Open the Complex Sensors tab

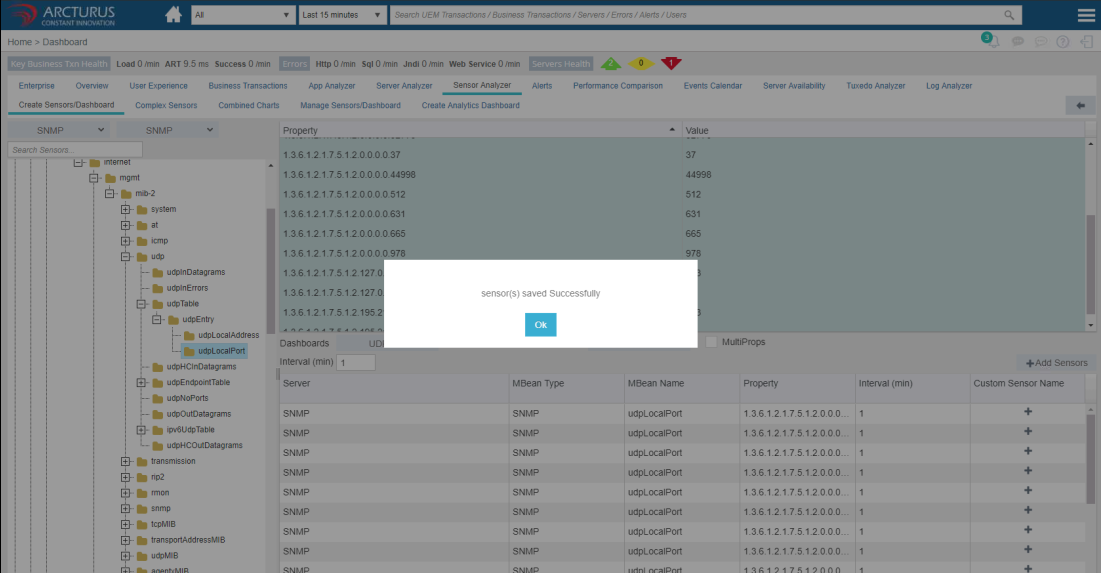tap(166, 105)
